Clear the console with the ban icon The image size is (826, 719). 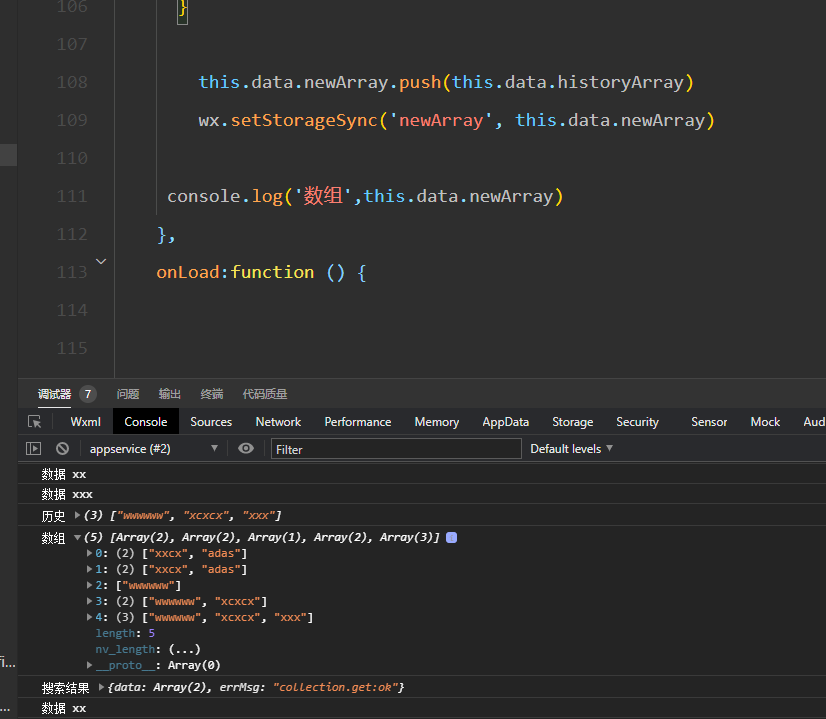coord(62,449)
